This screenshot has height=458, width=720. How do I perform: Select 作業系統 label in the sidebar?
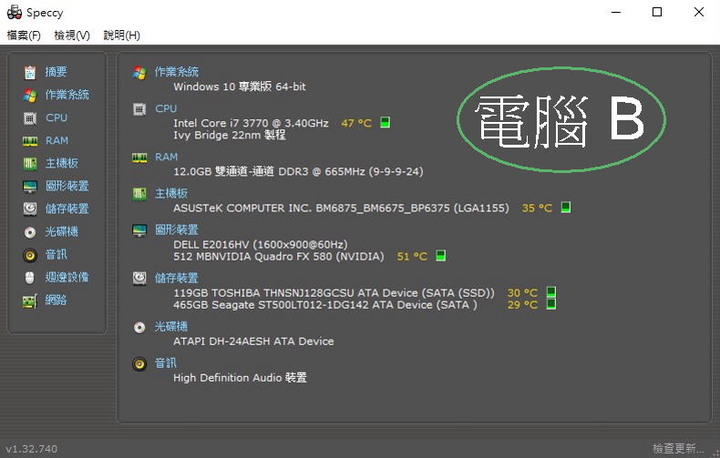[x=67, y=95]
